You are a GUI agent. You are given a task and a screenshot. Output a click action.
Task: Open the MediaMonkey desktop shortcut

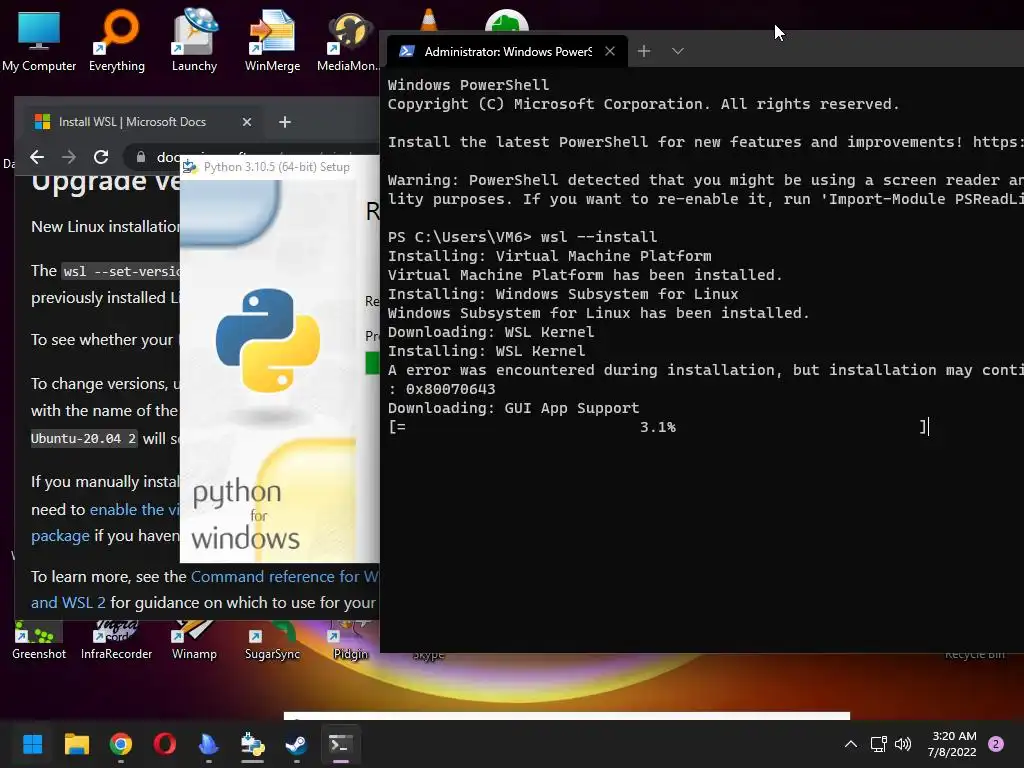(347, 40)
